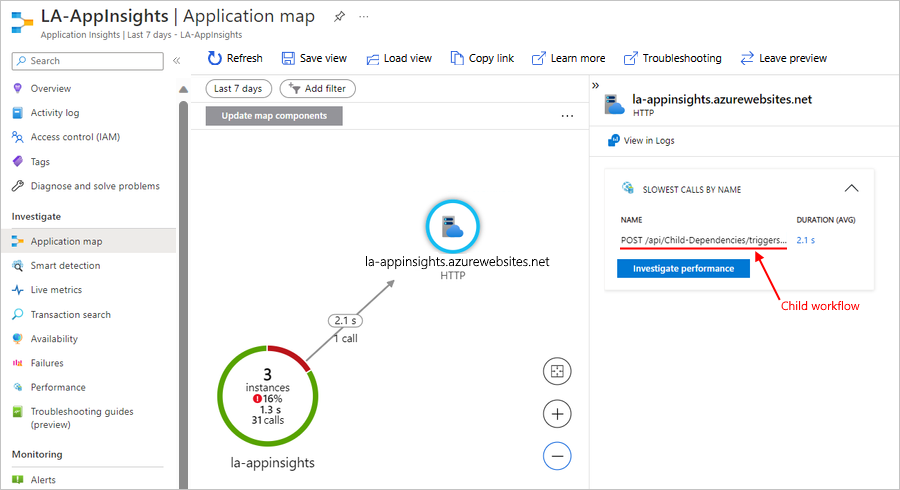Click the Leave preview swap icon
The height and width of the screenshot is (490, 900).
[x=747, y=59]
